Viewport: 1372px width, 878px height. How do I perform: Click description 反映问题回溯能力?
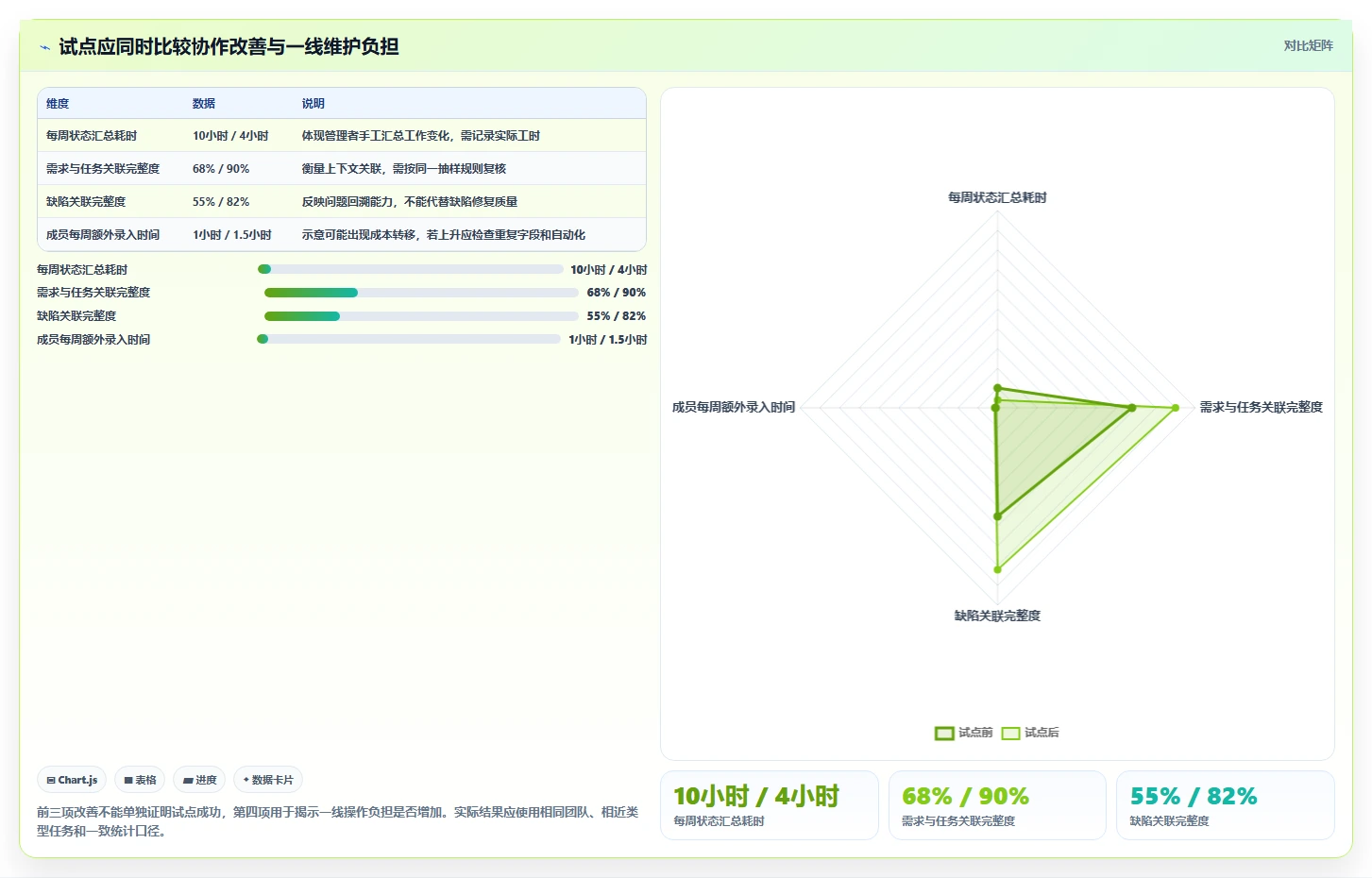tap(410, 202)
